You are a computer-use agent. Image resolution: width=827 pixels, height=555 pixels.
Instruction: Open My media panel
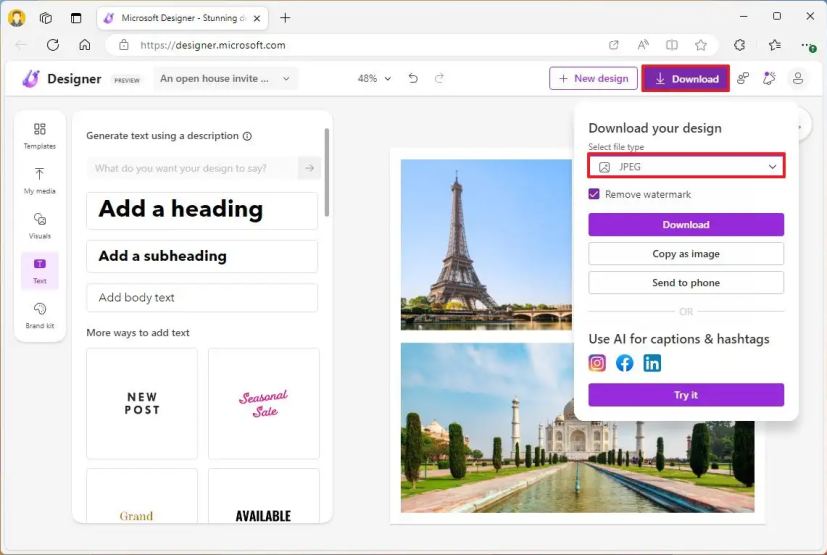coord(40,180)
